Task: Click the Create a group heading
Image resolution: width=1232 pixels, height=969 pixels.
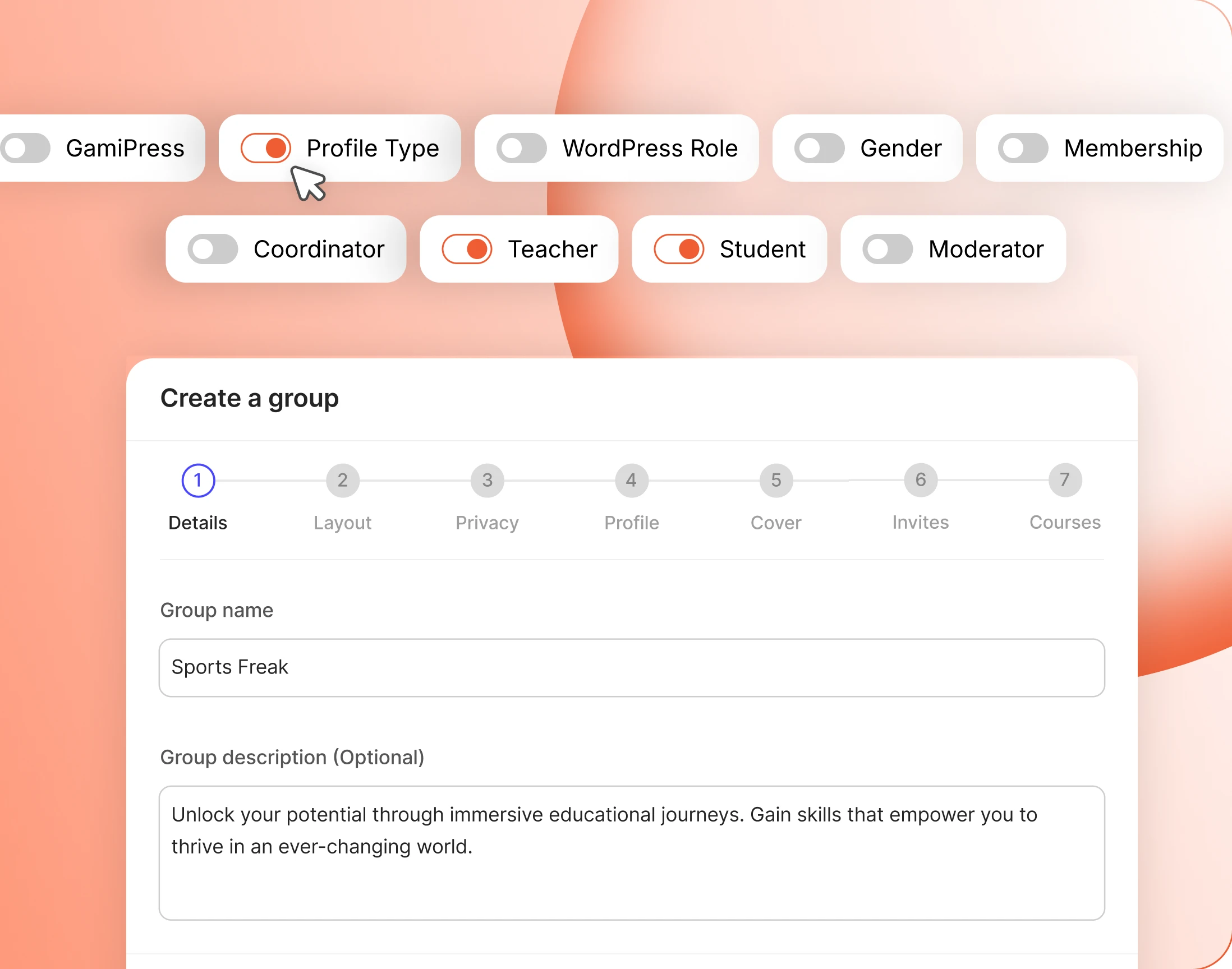Action: point(250,398)
